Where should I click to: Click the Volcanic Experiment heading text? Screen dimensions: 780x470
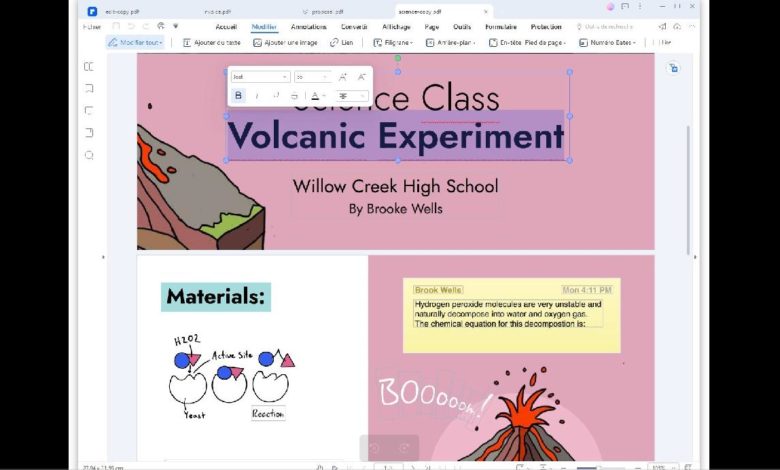click(395, 135)
